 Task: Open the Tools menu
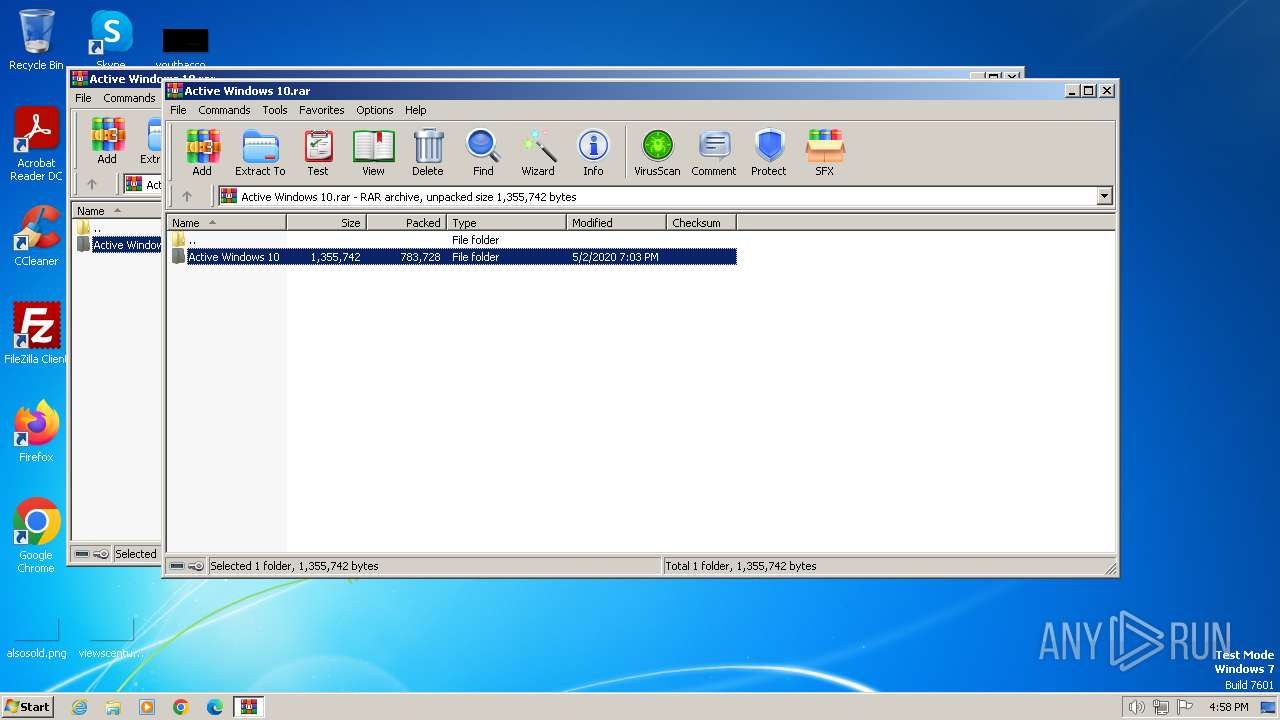(275, 110)
